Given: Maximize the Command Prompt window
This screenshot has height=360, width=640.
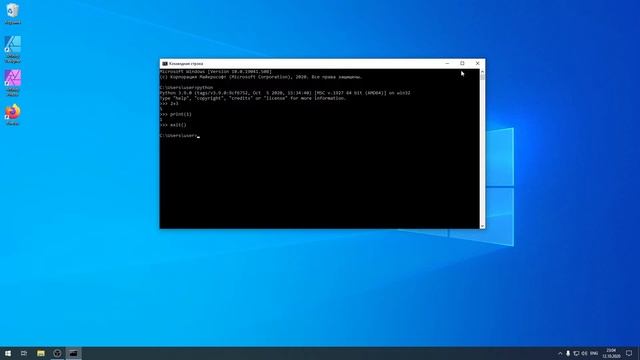Looking at the screenshot, I should (462, 64).
